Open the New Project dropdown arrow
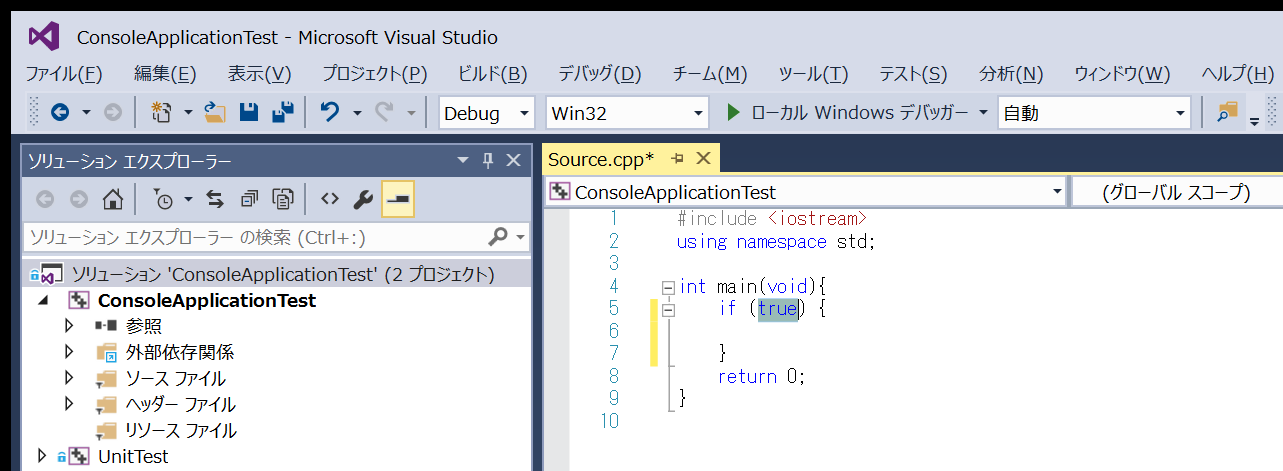 (188, 113)
